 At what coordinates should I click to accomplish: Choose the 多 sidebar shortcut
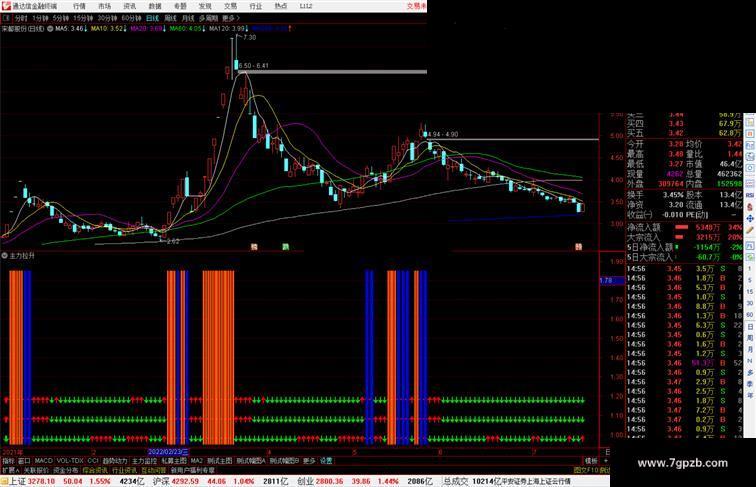point(750,372)
